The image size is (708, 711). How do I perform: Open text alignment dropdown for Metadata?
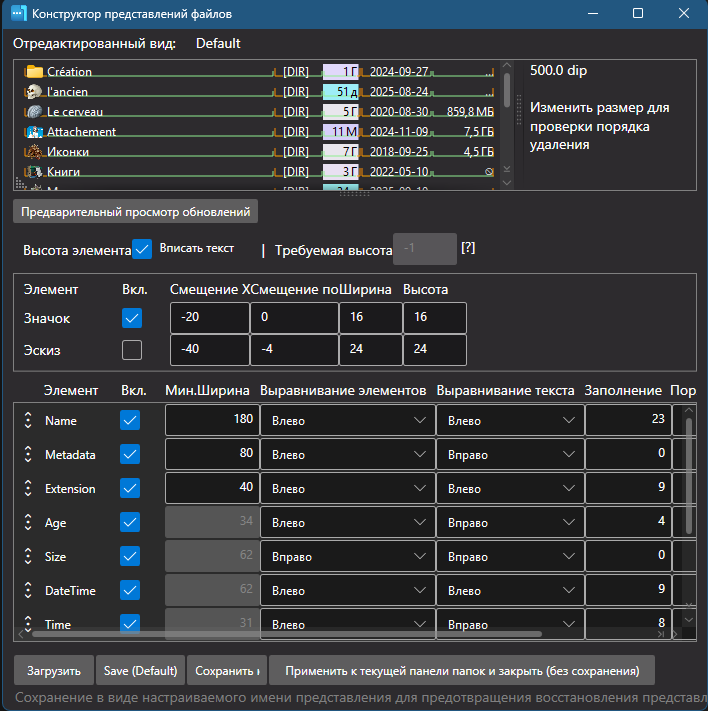pos(508,455)
